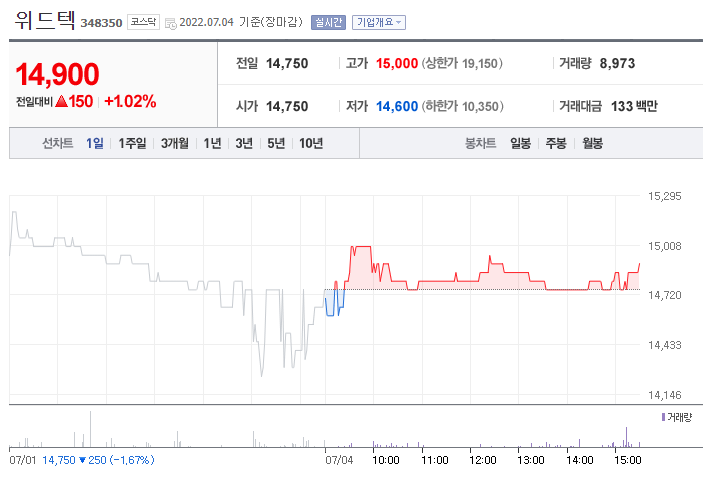This screenshot has height=484, width=703.
Task: Click the 전일 previous close 14,750
Action: pyautogui.click(x=287, y=64)
